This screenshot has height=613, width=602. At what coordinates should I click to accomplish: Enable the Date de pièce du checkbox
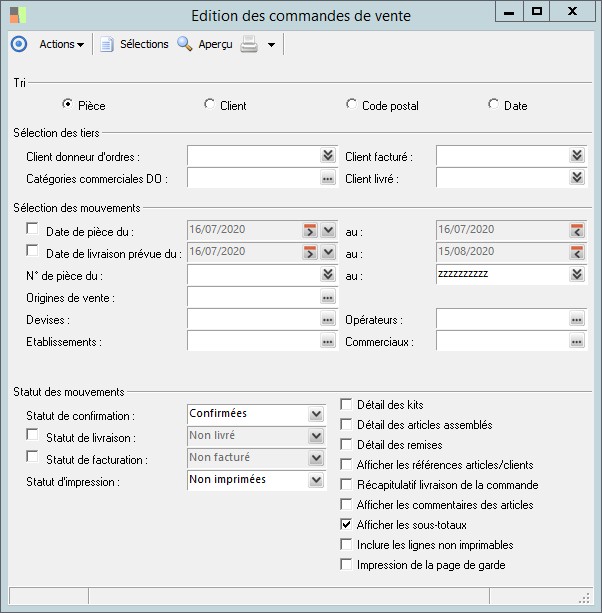pyautogui.click(x=33, y=230)
